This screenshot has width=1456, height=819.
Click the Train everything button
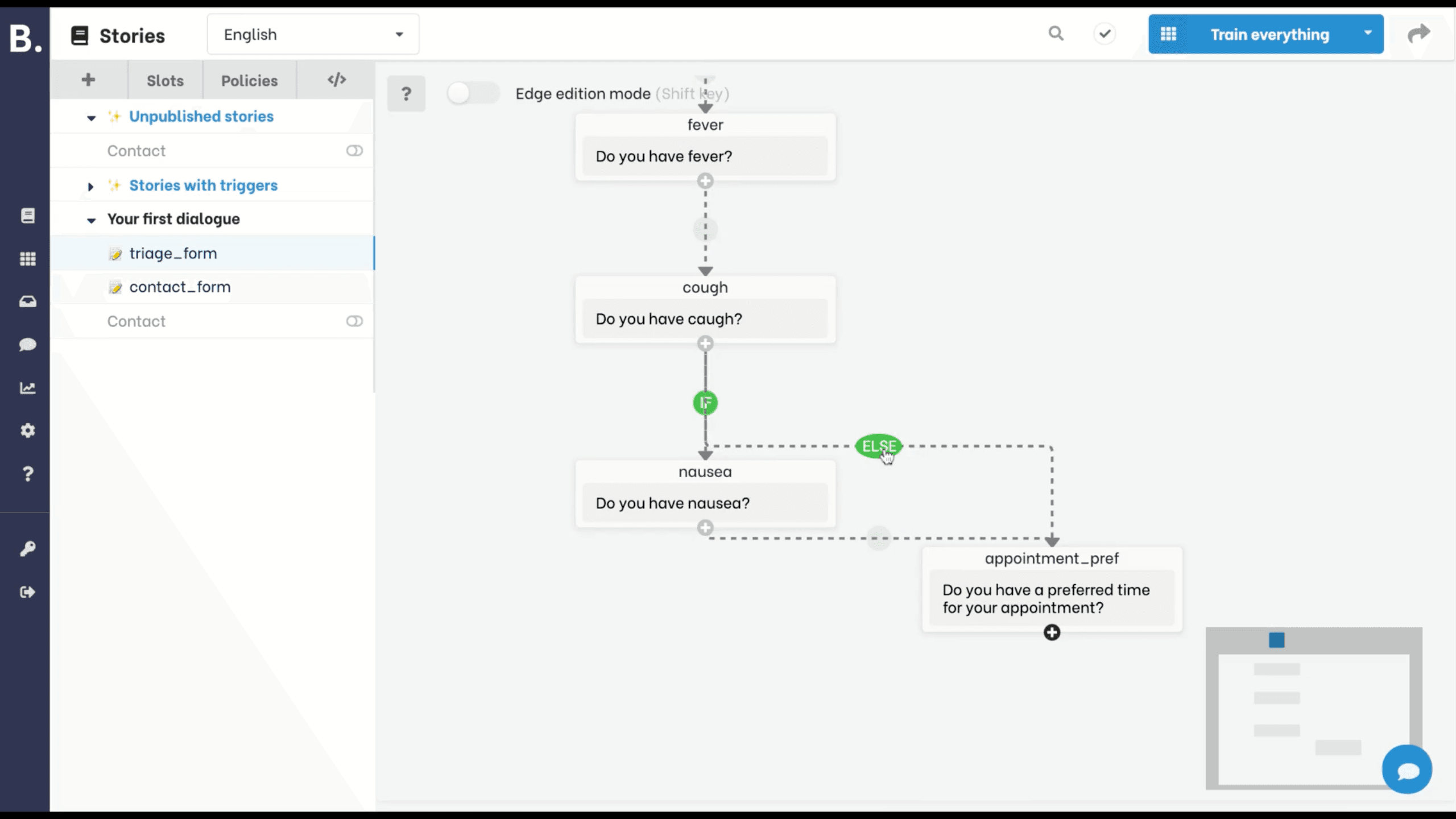1271,34
